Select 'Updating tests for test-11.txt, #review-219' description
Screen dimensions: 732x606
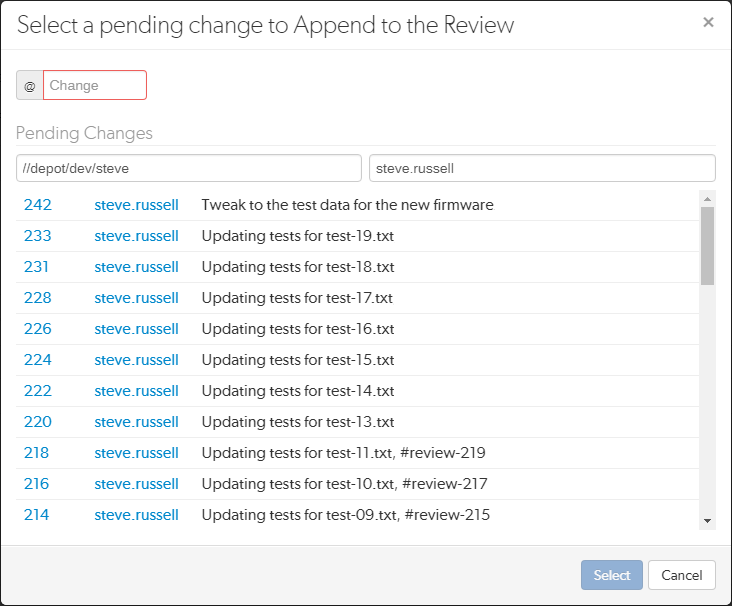344,452
